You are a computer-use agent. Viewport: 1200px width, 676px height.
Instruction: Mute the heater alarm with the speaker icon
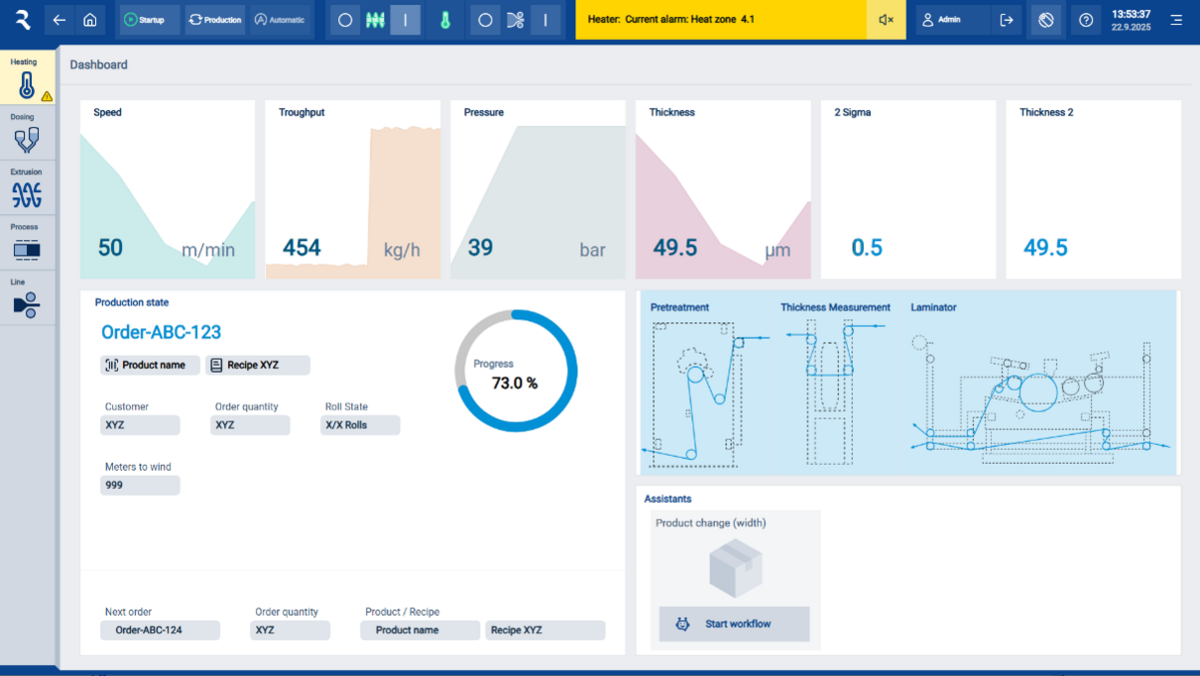[x=884, y=19]
